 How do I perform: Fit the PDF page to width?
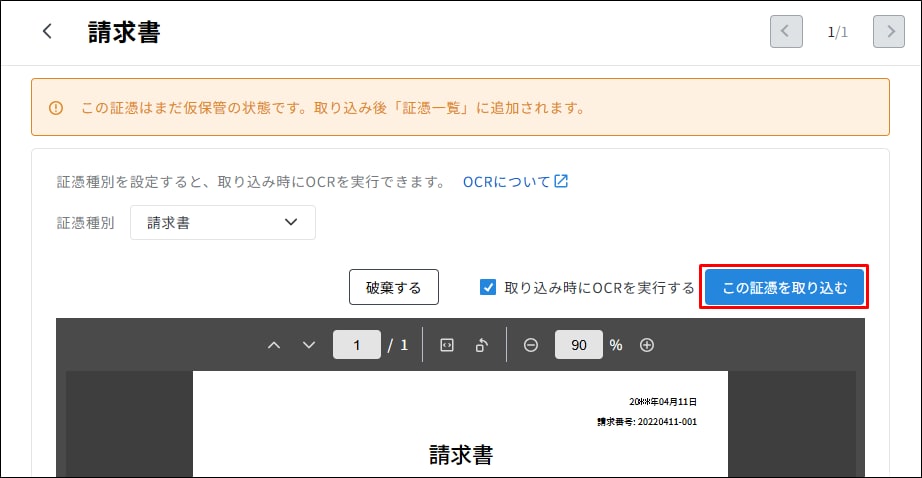[x=447, y=345]
